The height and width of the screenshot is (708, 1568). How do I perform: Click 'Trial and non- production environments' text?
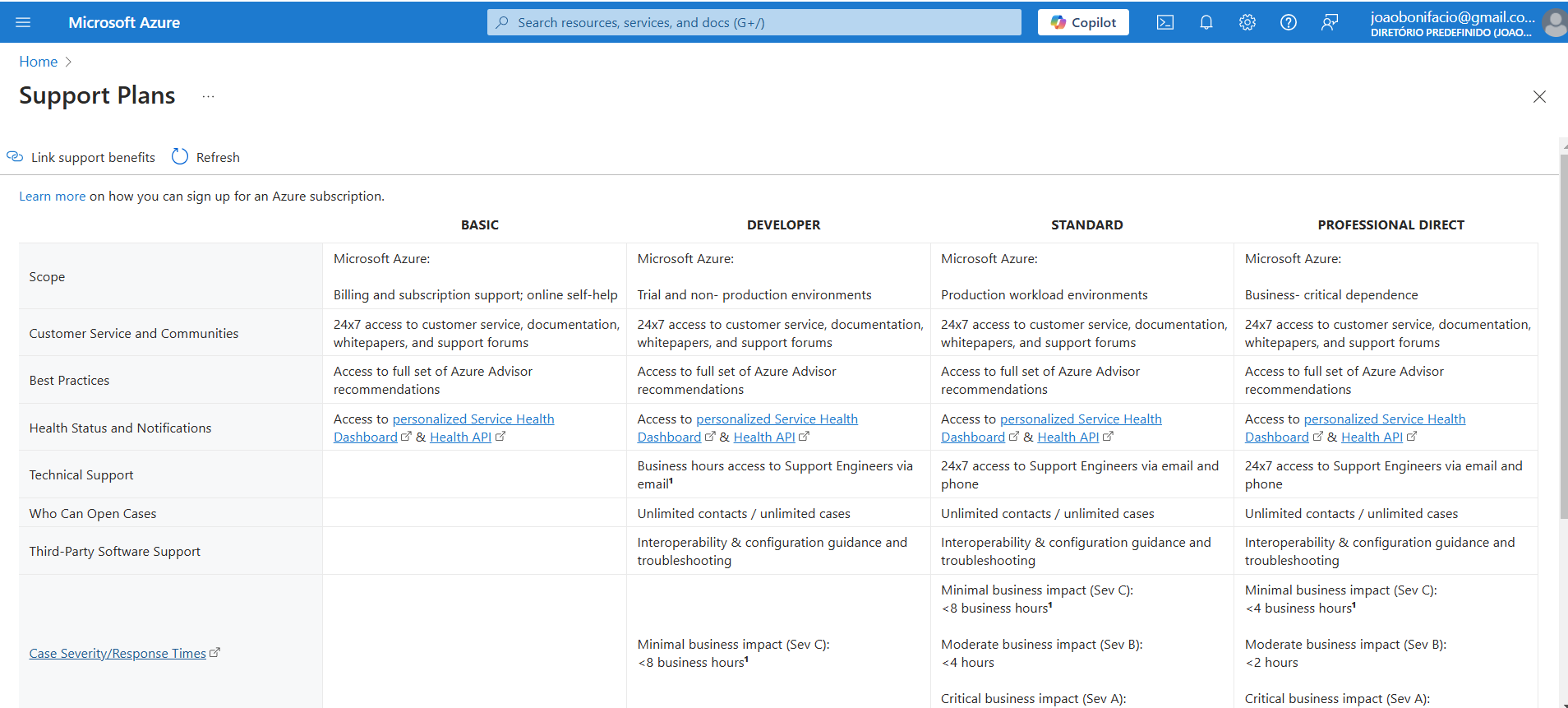click(754, 294)
